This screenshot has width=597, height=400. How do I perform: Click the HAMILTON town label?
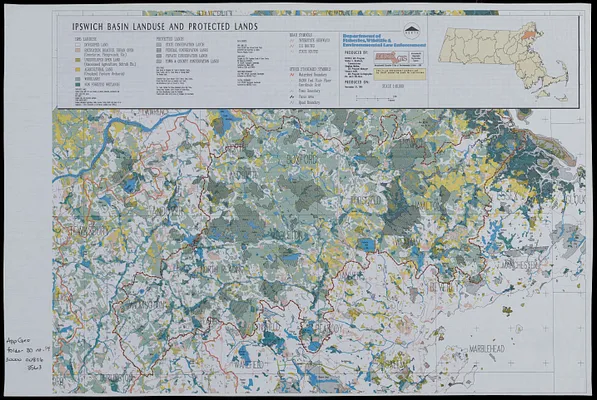[x=426, y=205]
